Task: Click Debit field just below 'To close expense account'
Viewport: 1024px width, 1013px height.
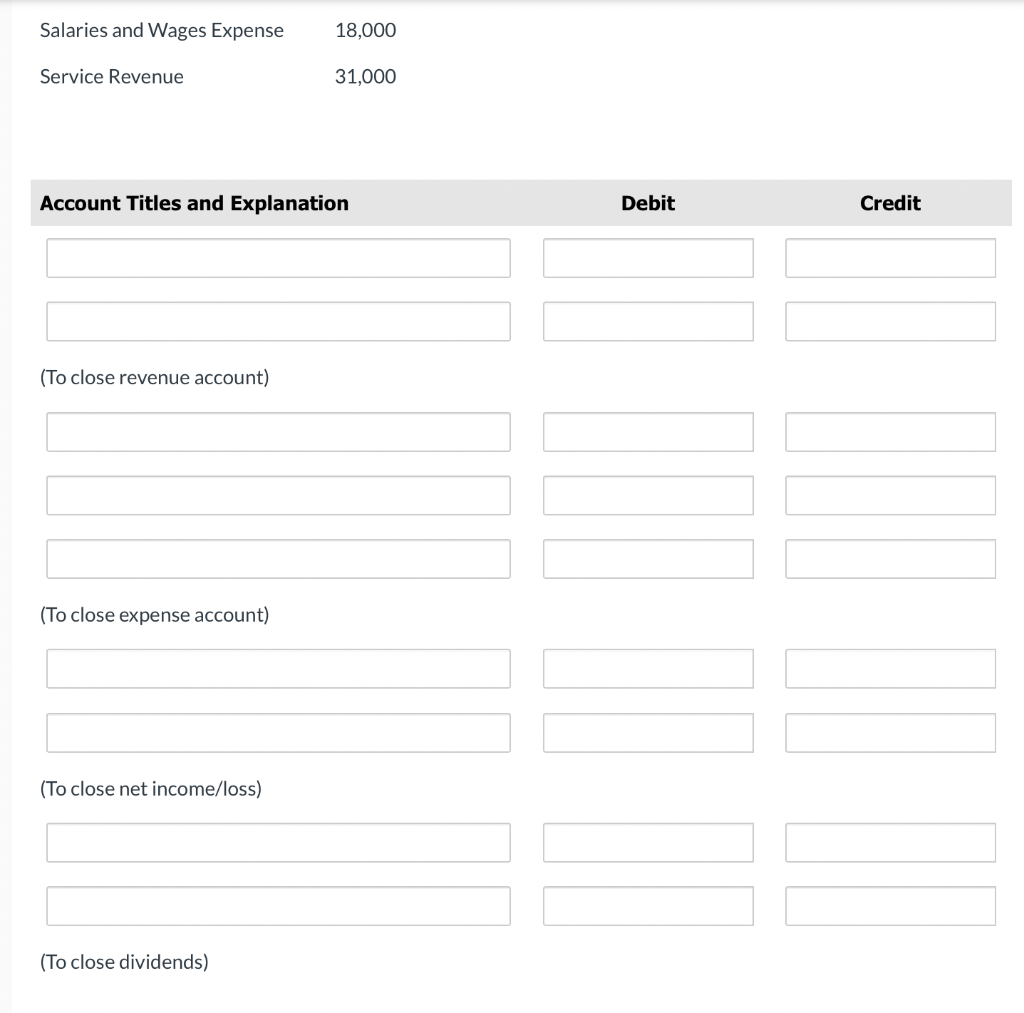Action: (x=648, y=669)
